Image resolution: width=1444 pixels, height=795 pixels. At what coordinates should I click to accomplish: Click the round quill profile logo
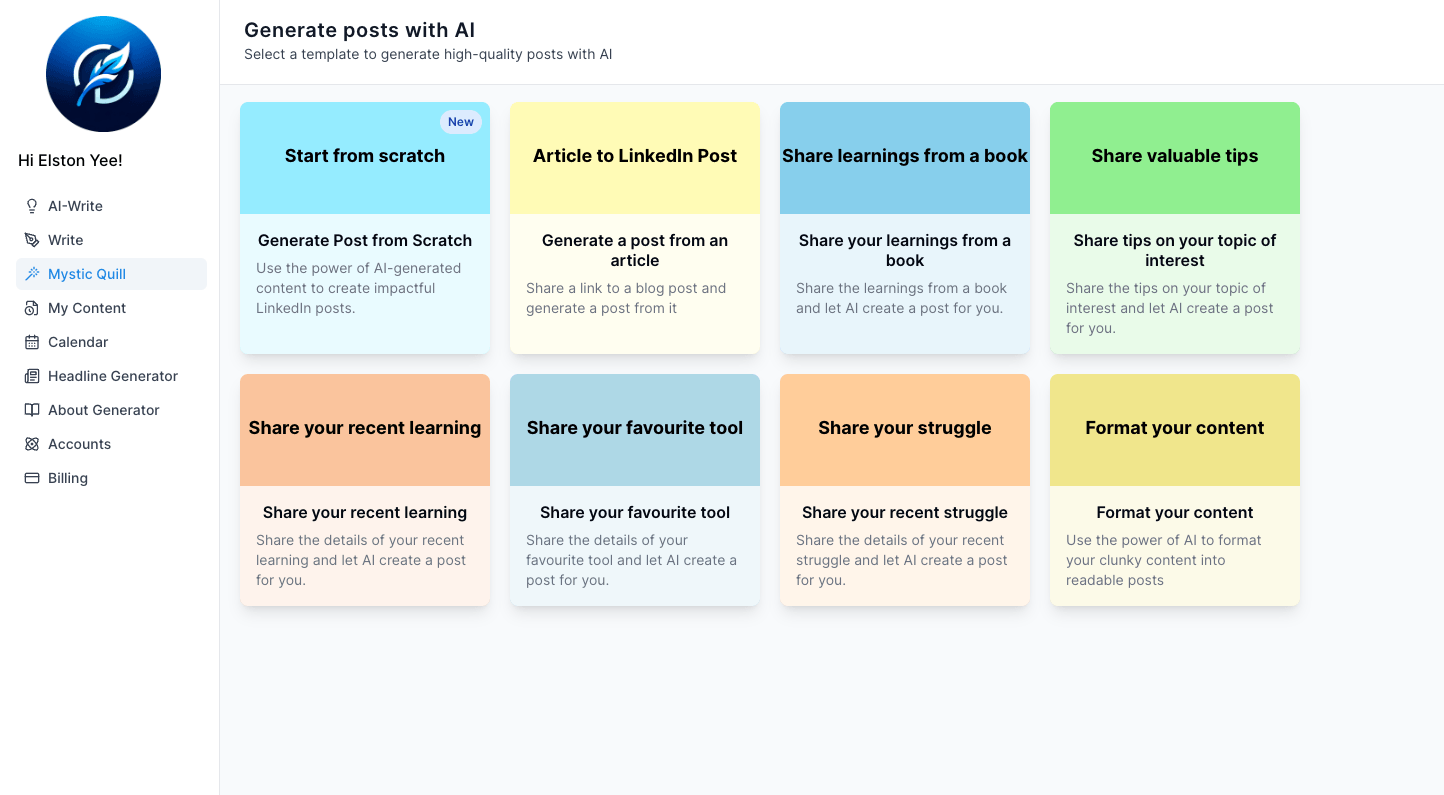[x=104, y=74]
